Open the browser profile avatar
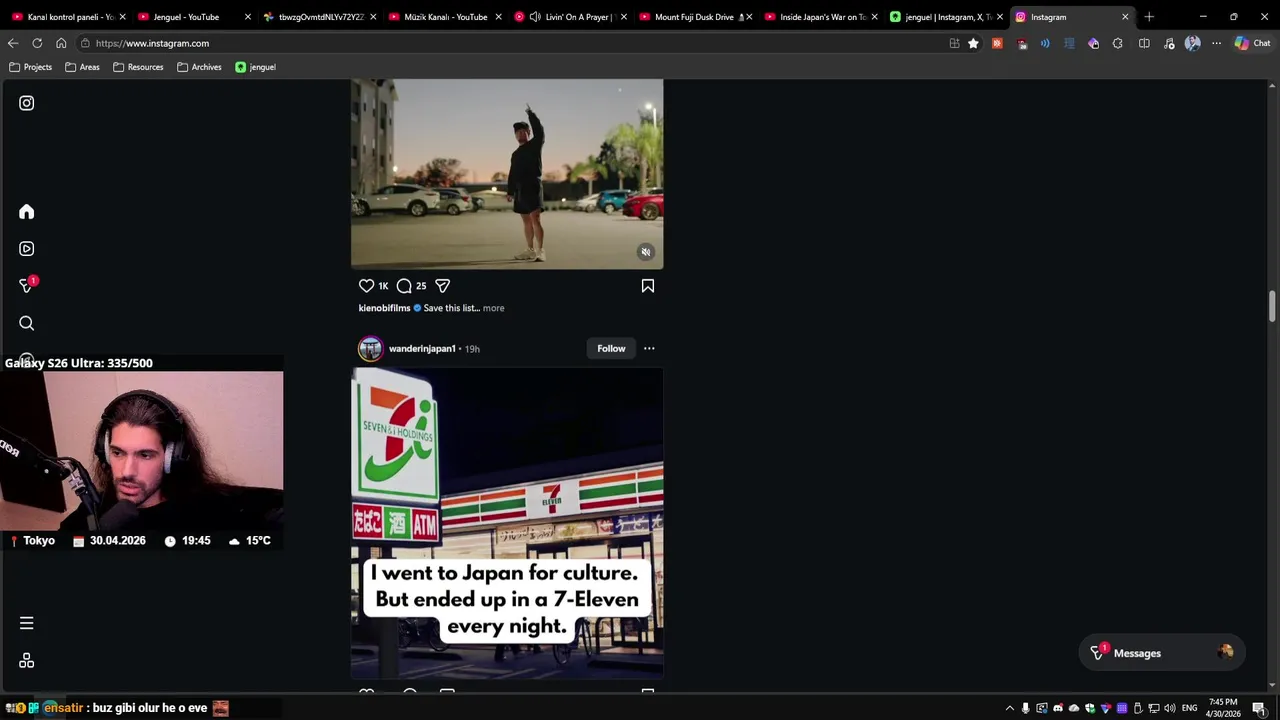The height and width of the screenshot is (720, 1280). pos(1192,43)
